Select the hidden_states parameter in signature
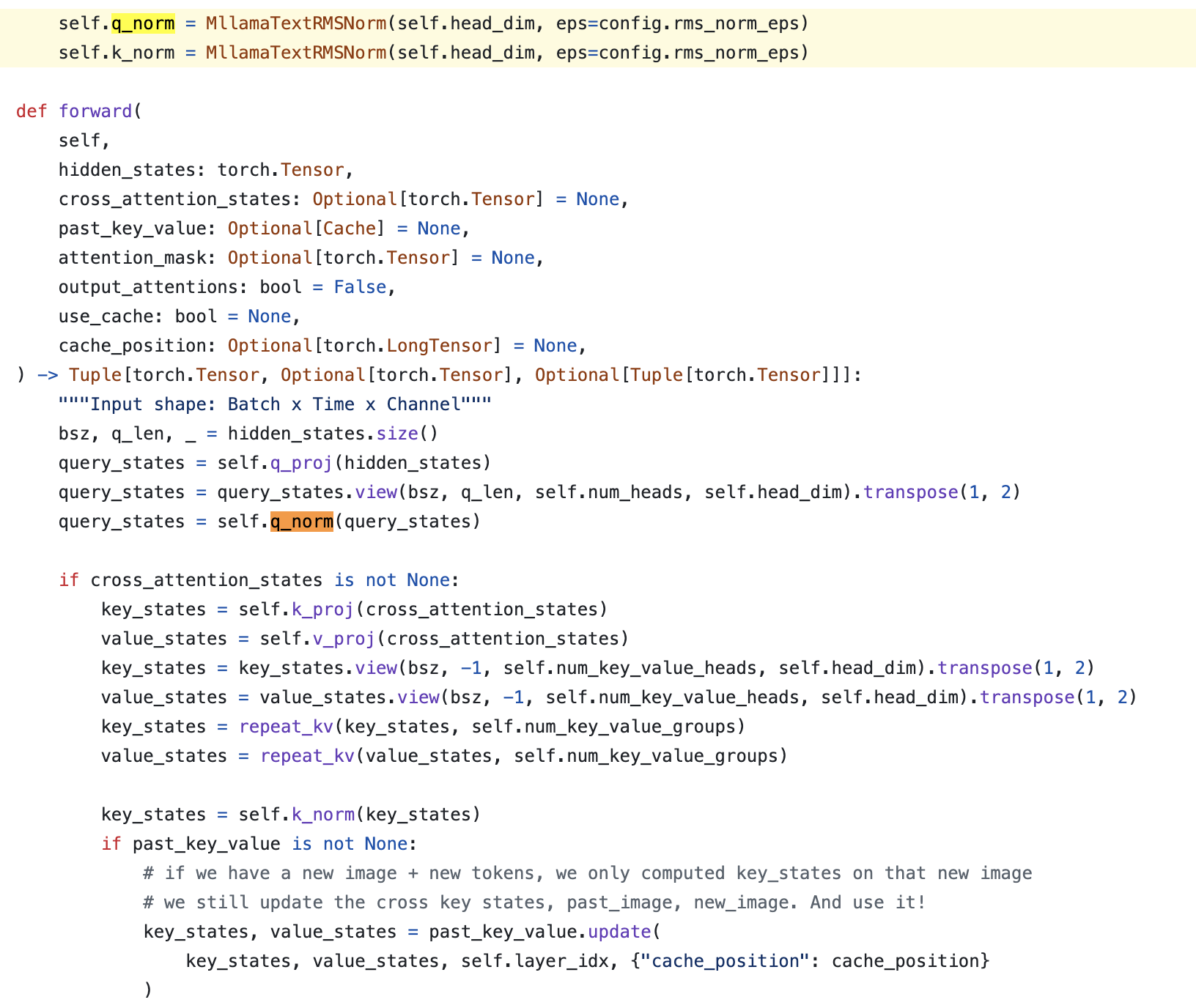This screenshot has width=1196, height=1008. coord(127,170)
